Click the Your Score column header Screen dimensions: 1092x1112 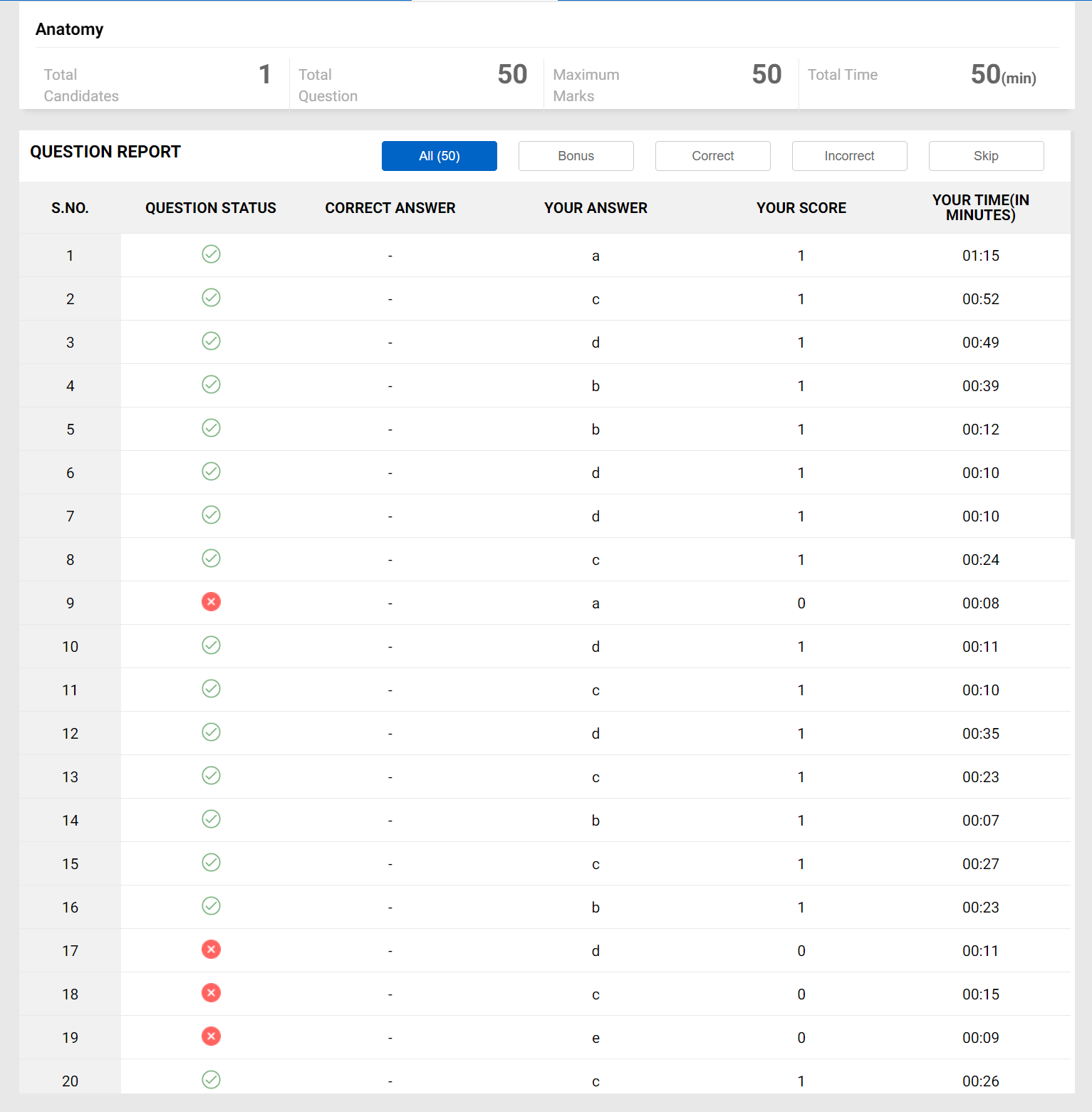coord(801,208)
